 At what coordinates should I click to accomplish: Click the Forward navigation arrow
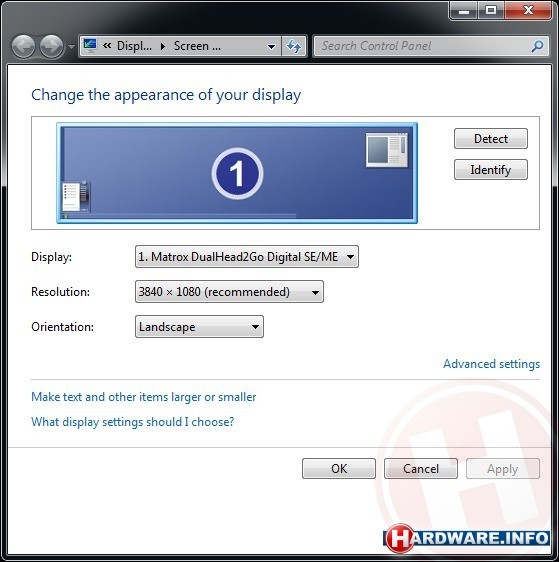click(51, 46)
